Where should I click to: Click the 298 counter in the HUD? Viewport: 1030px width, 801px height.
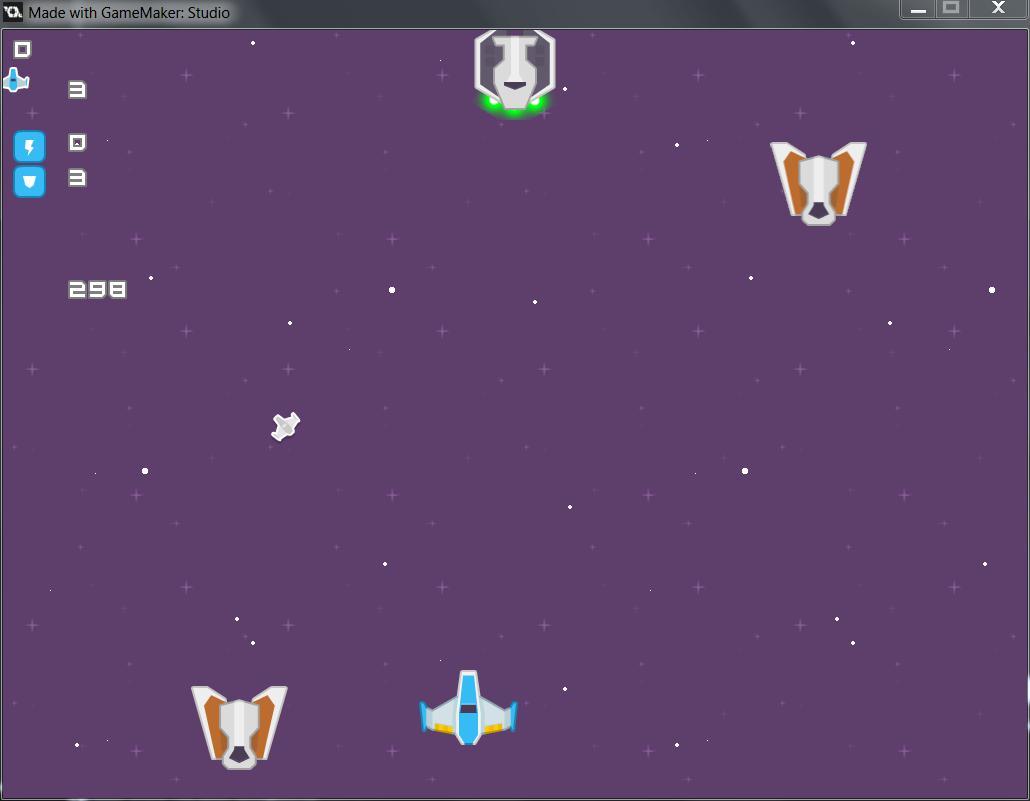click(97, 290)
